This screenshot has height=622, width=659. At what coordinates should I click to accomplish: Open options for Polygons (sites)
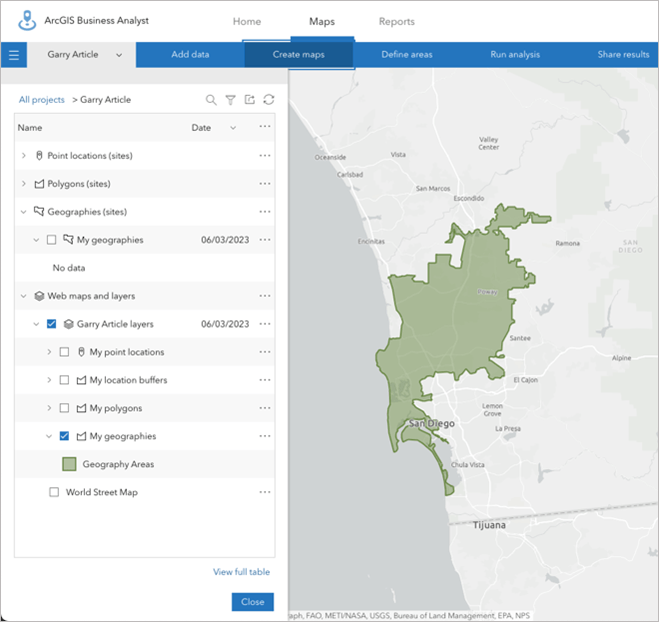(265, 184)
